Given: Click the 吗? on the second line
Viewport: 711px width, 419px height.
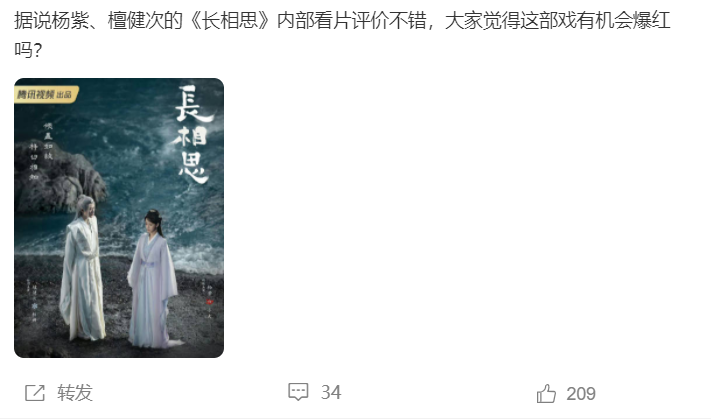Looking at the screenshot, I should 28,49.
